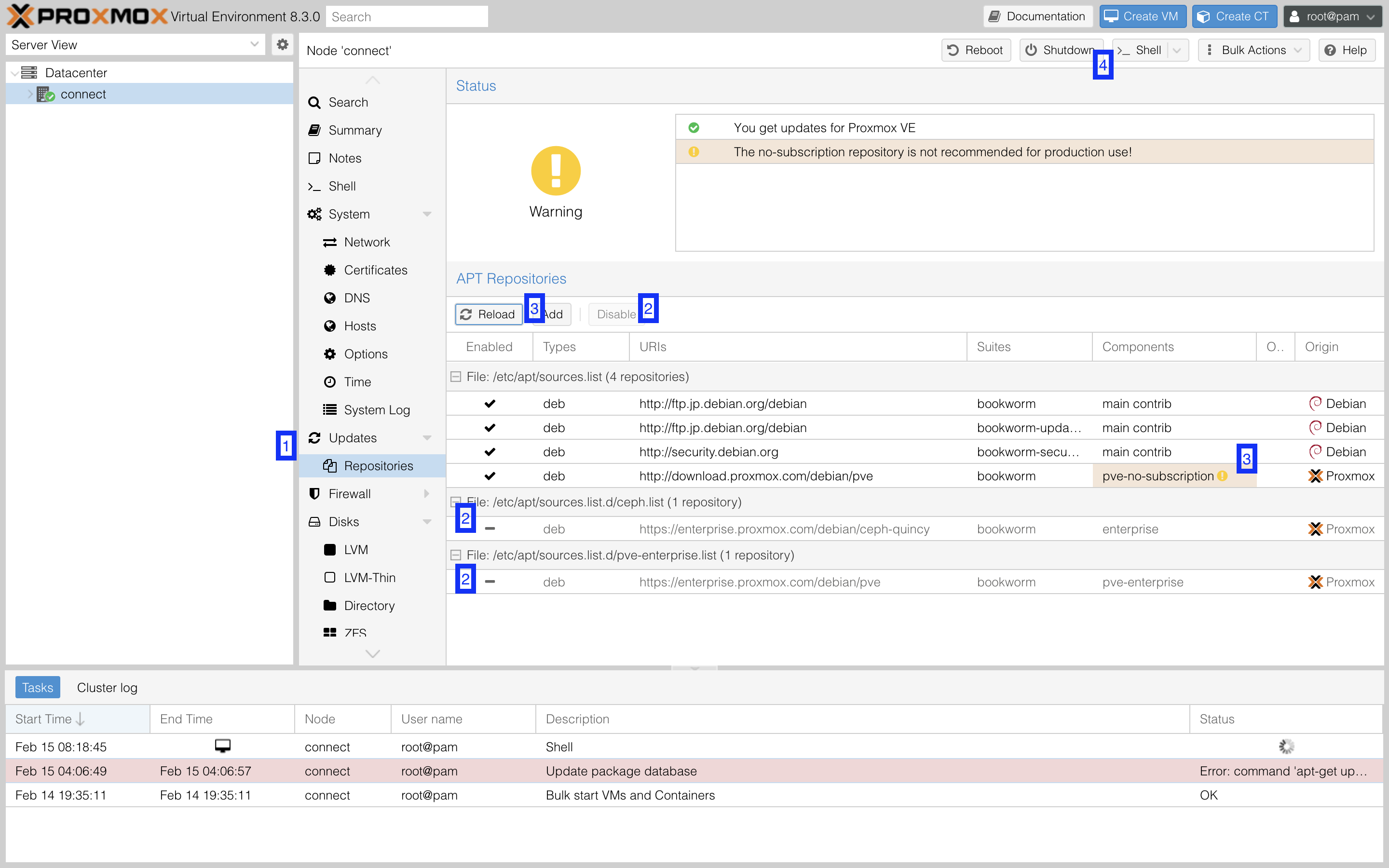Collapse the /etc/apt/sources.list group

456,377
